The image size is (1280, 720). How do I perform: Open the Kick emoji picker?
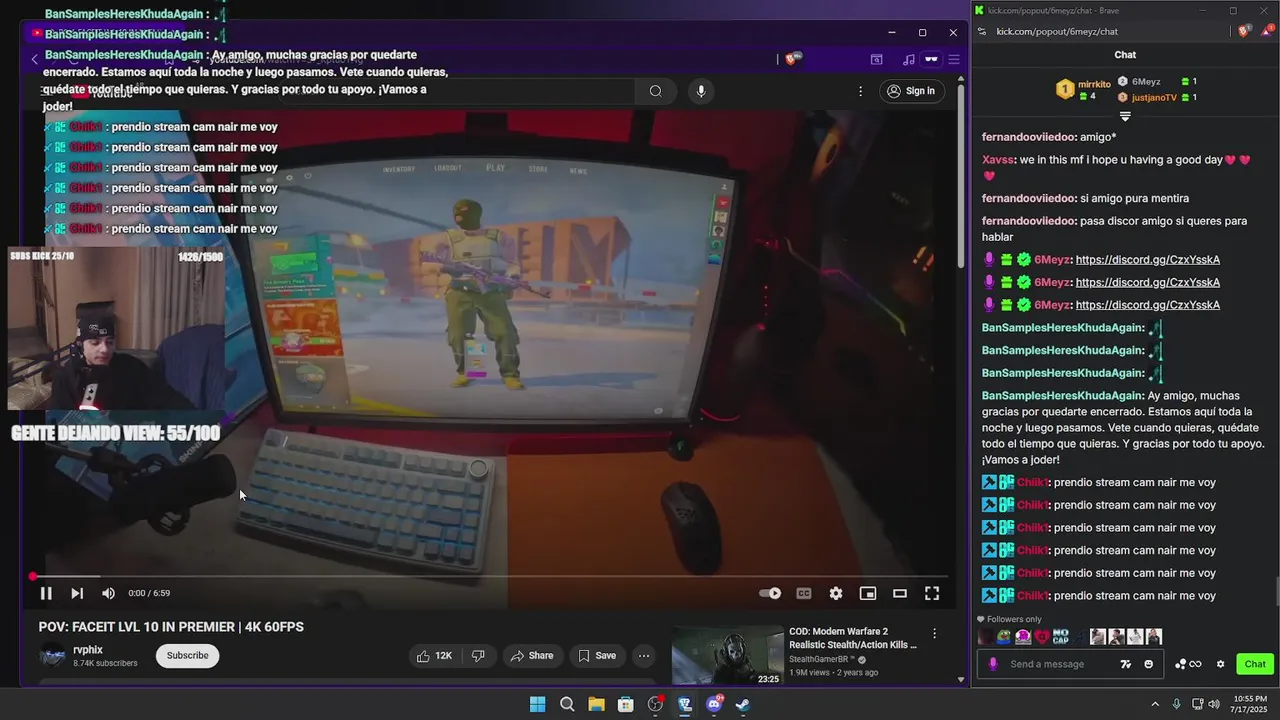pos(1148,664)
